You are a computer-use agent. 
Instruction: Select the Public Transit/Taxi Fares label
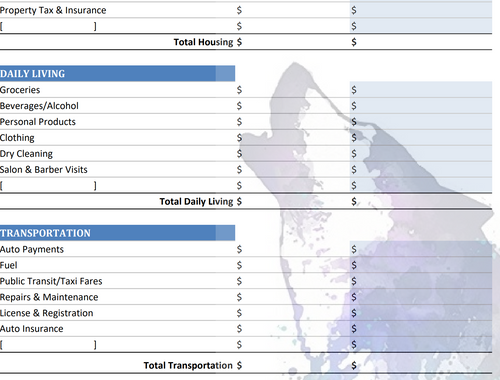click(51, 281)
